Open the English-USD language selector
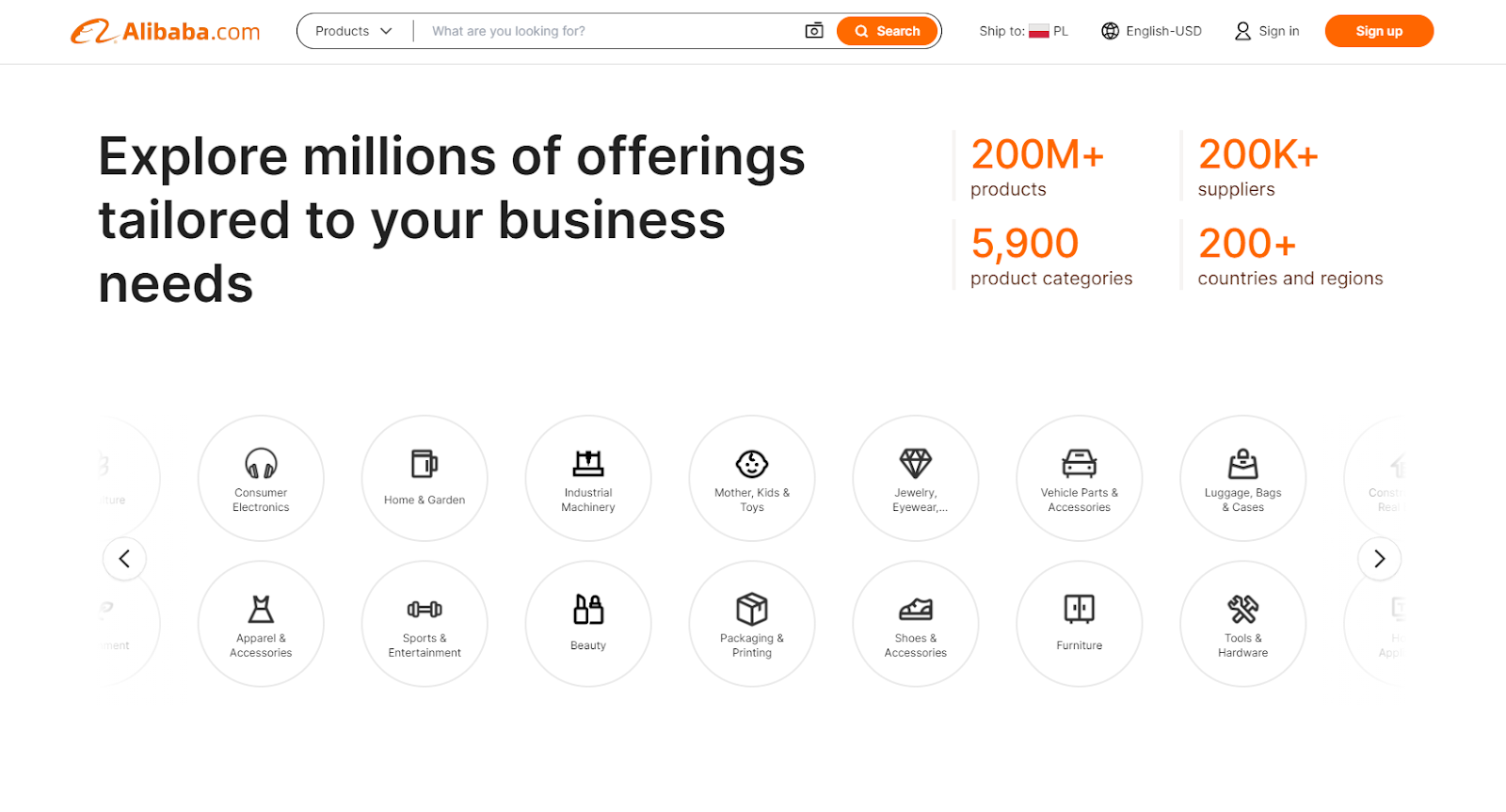The height and width of the screenshot is (812, 1506). point(1152,31)
